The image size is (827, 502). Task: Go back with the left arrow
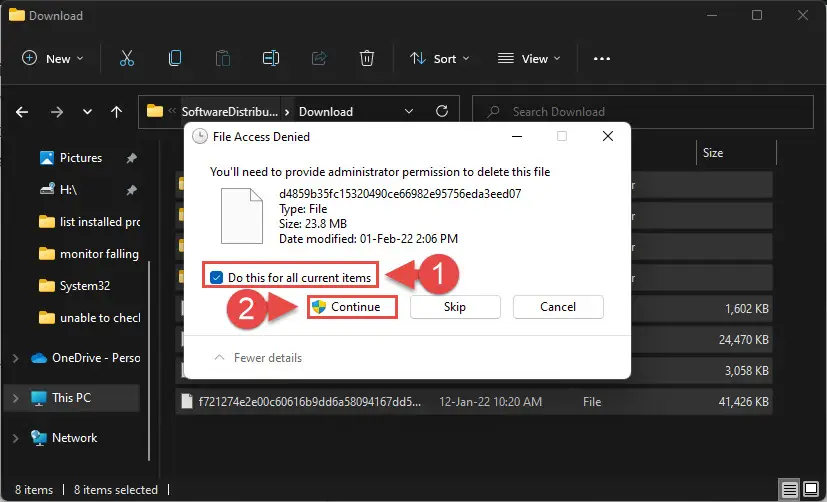pos(22,112)
